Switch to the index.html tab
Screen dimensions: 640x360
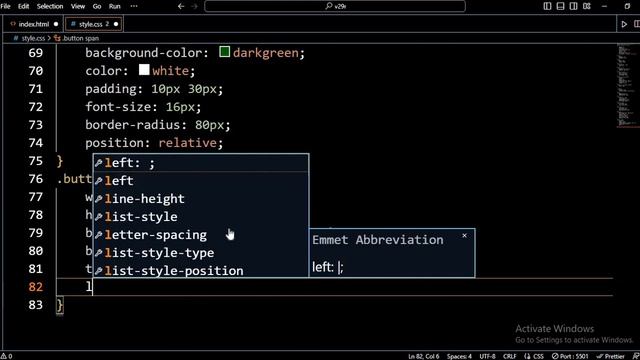(x=33, y=24)
